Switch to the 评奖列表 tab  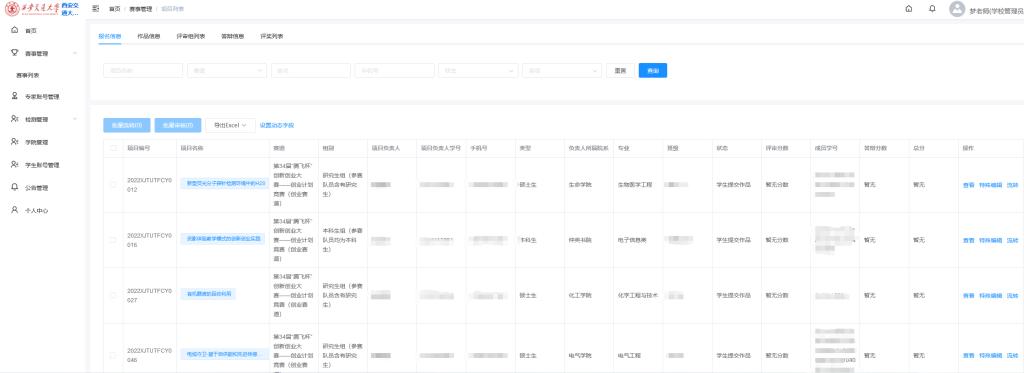(272, 37)
